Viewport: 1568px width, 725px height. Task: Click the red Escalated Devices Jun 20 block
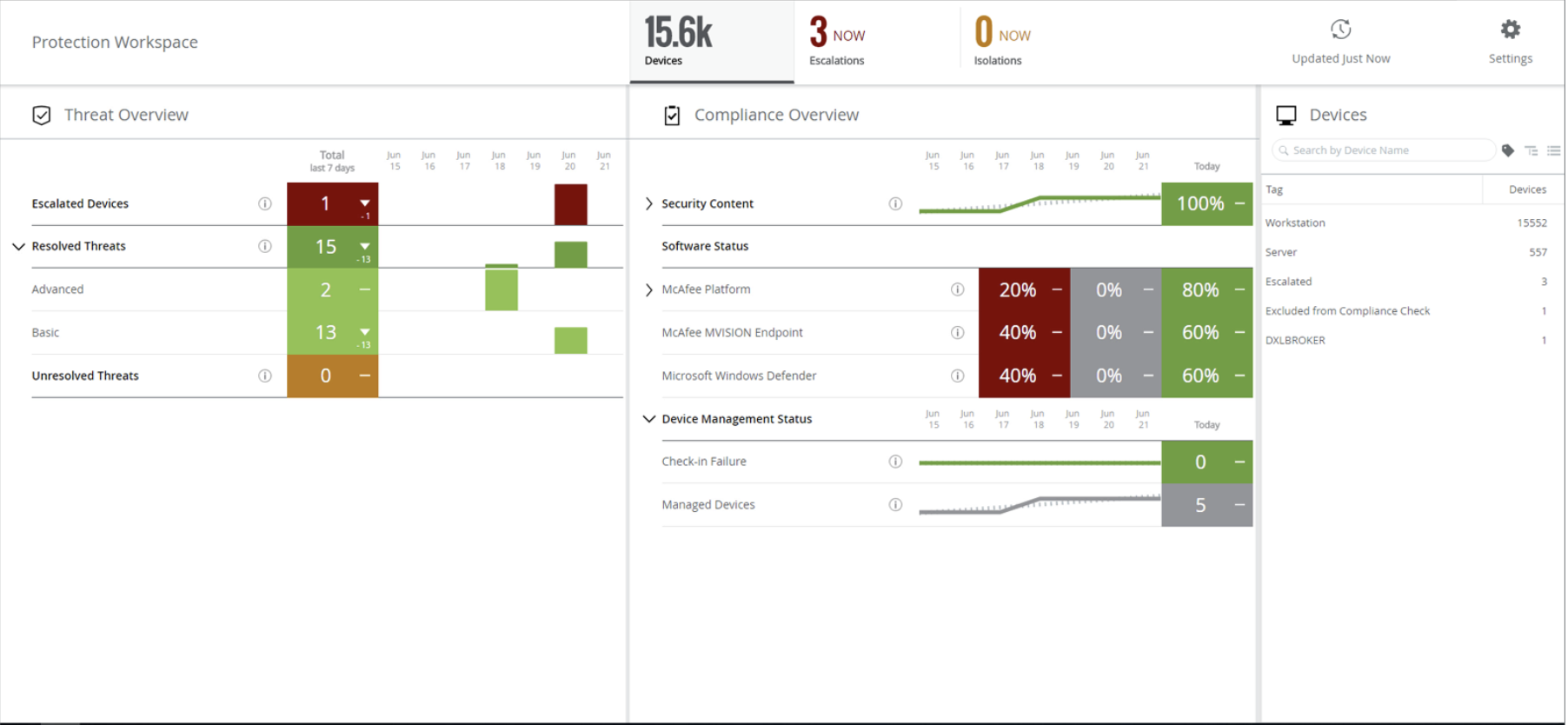tap(571, 204)
